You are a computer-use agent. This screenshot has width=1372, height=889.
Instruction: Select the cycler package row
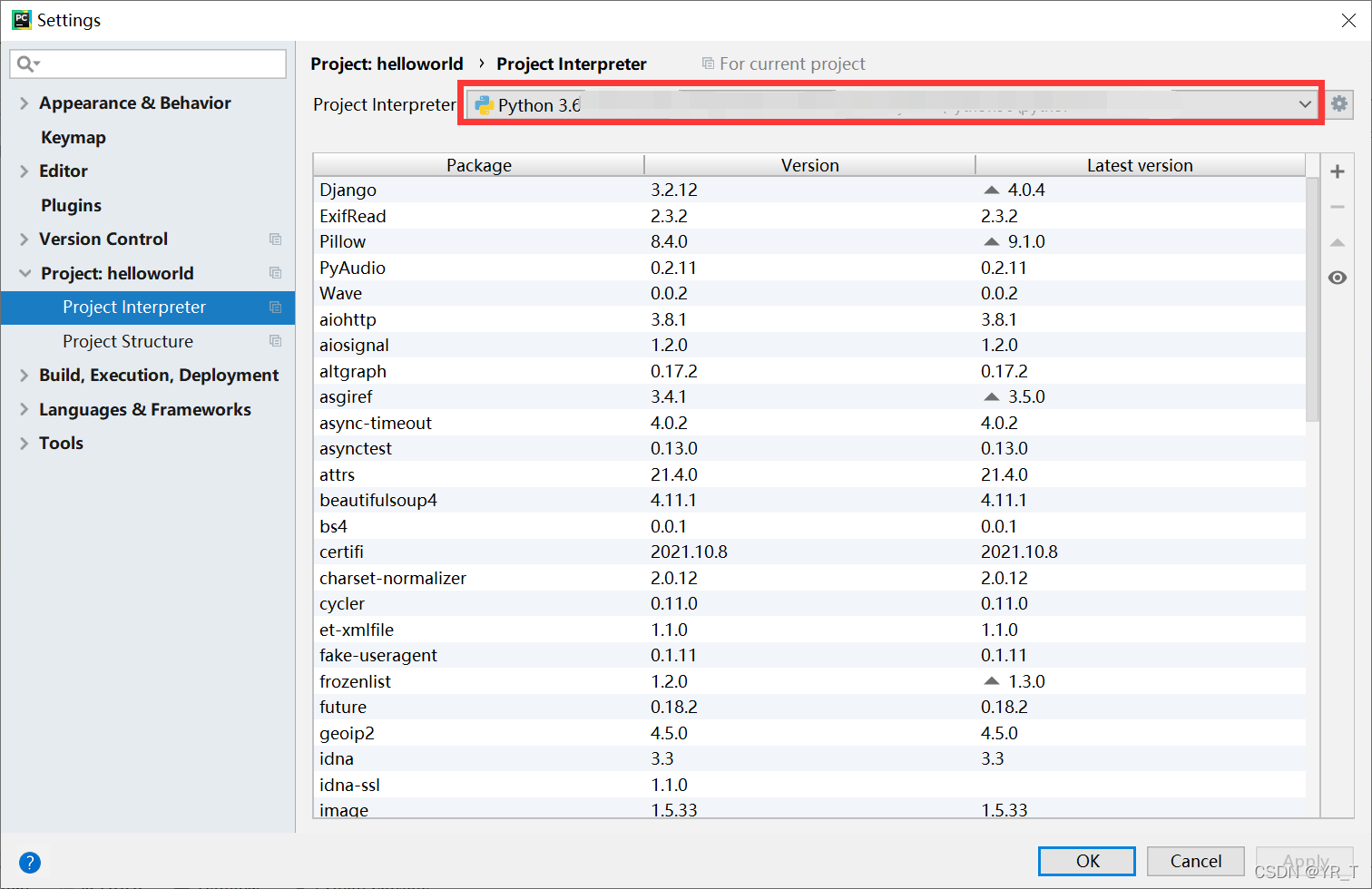(809, 603)
